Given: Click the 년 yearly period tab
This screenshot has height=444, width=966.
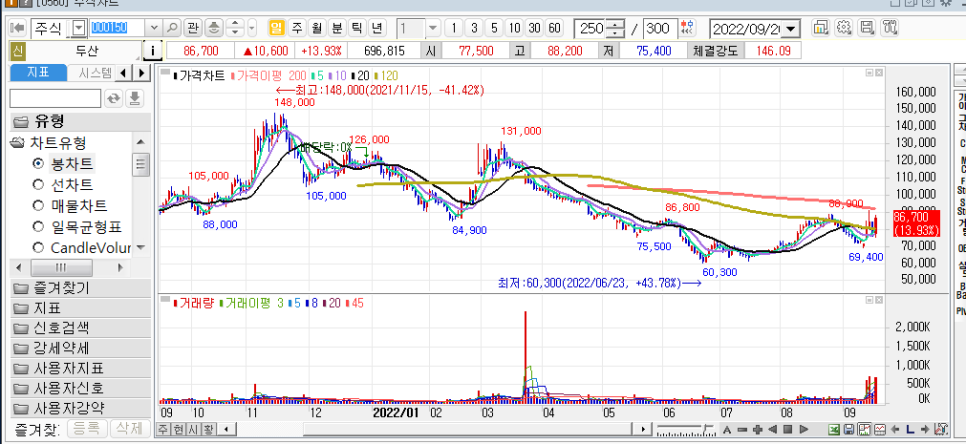Looking at the screenshot, I should (x=377, y=28).
